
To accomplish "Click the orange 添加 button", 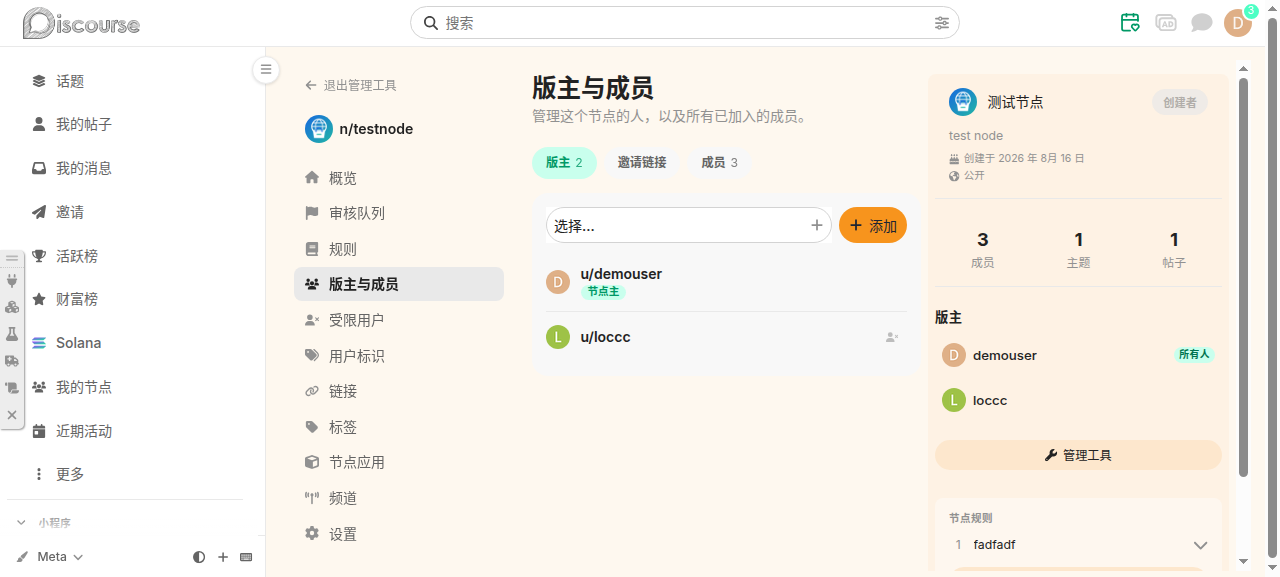I will click(x=873, y=226).
